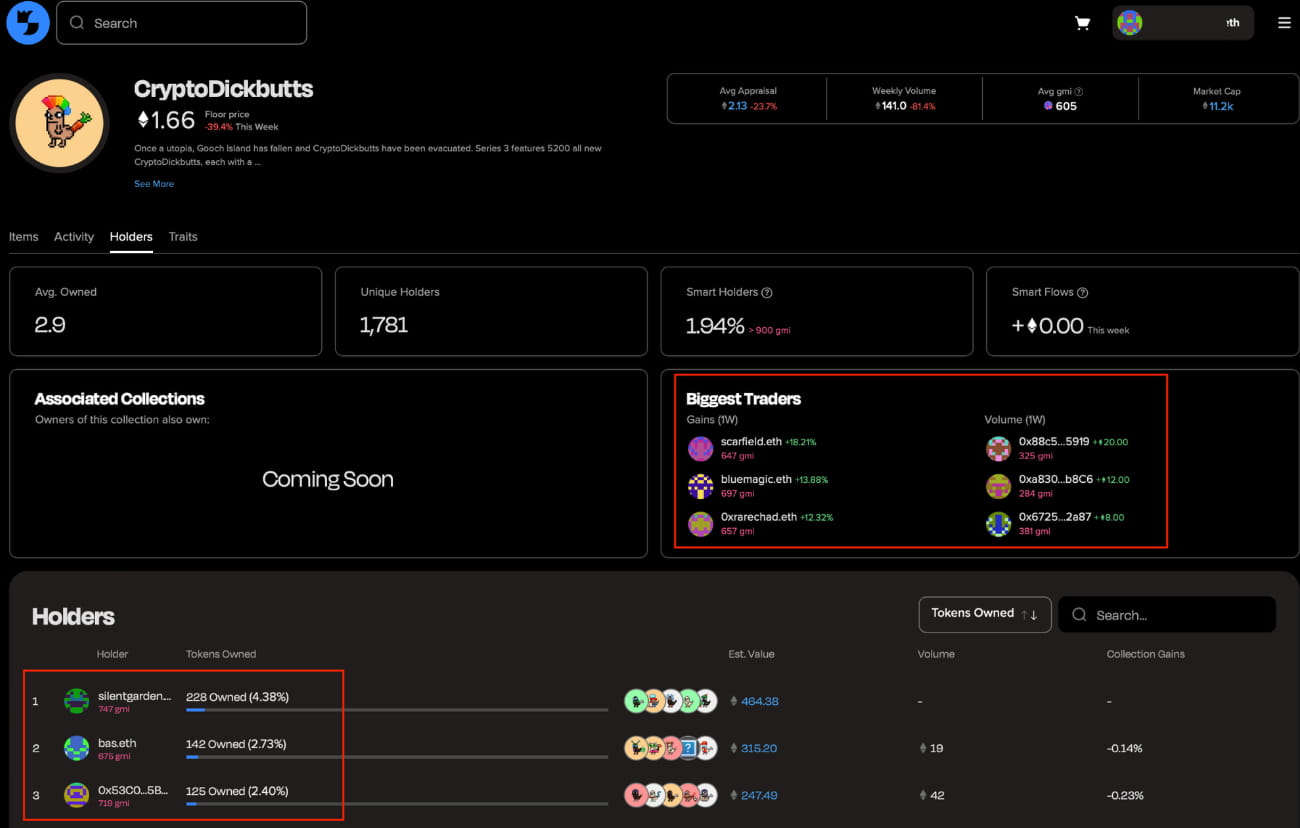1300x828 pixels.
Task: Open the Traits tab
Action: click(x=183, y=237)
